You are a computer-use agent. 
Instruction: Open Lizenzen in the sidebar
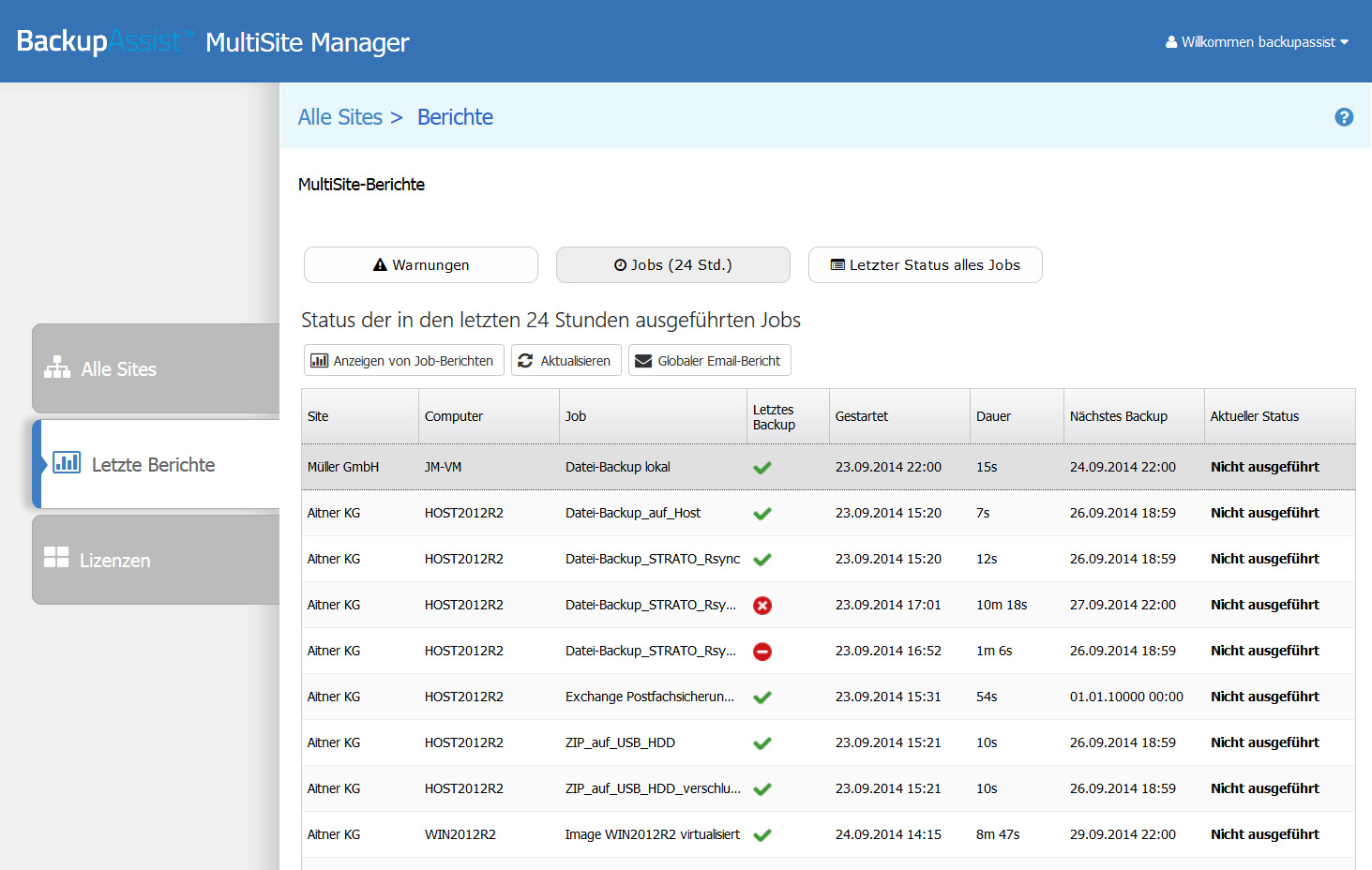pyautogui.click(x=156, y=560)
